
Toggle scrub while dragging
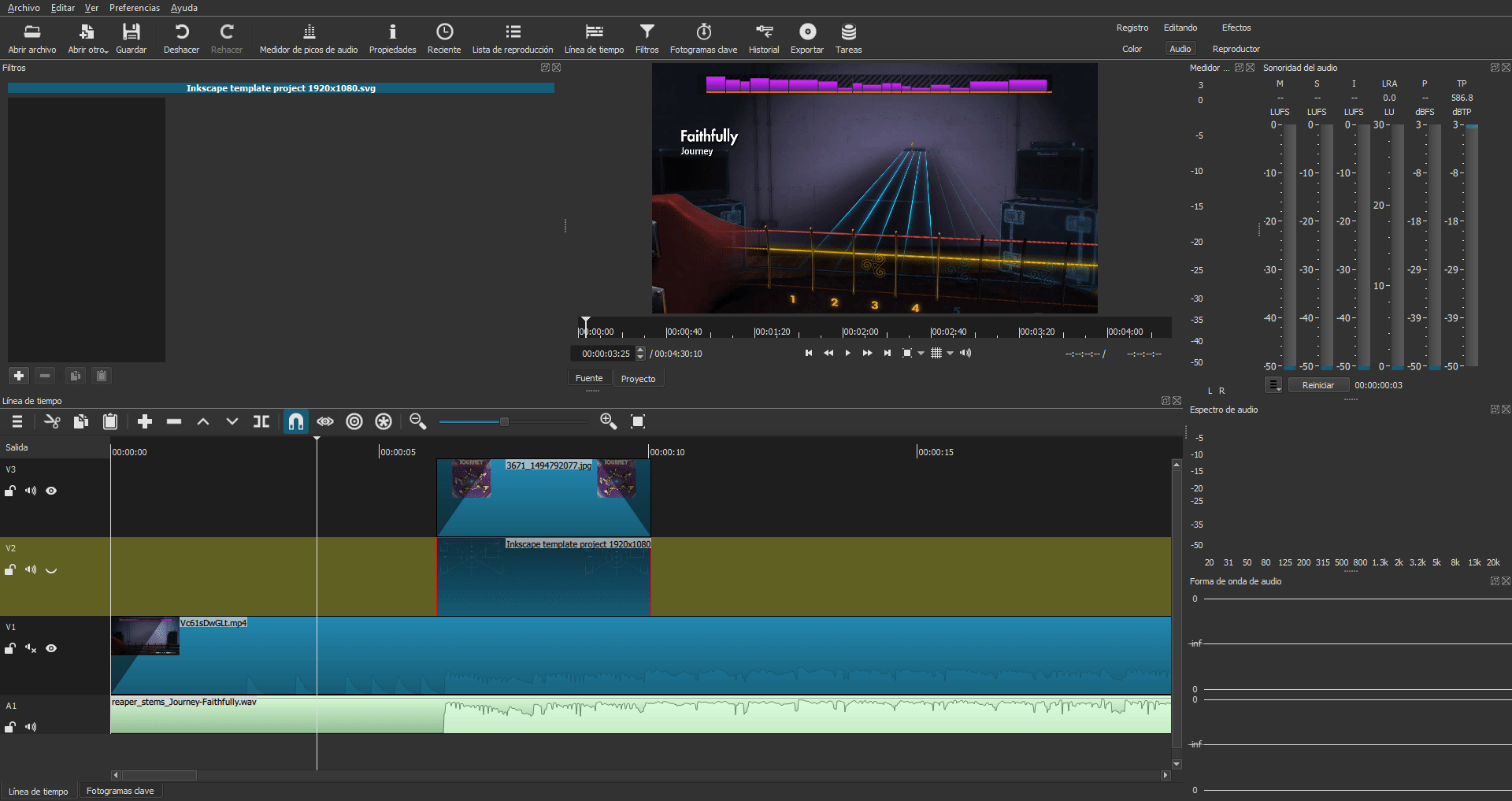(325, 421)
